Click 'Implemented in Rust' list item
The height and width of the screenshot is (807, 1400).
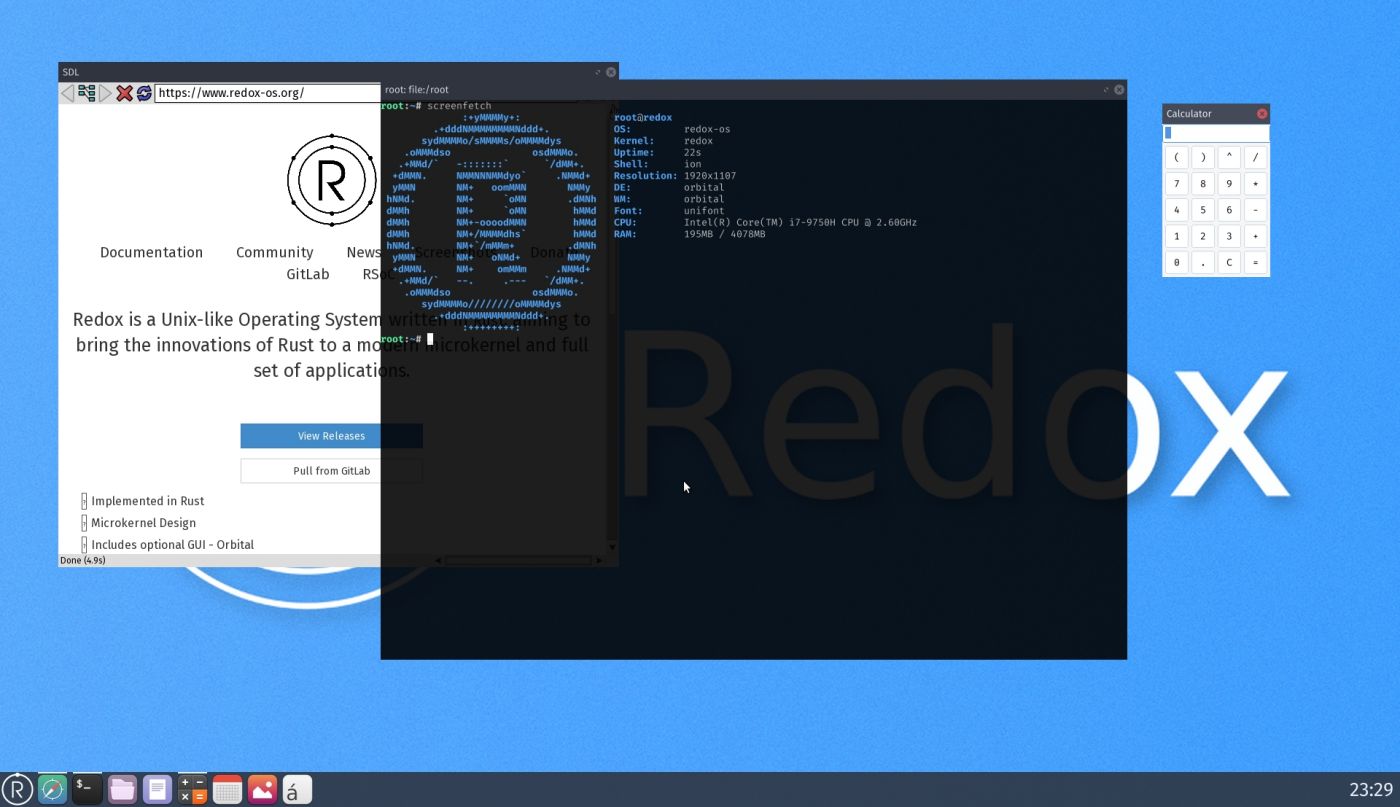point(147,501)
